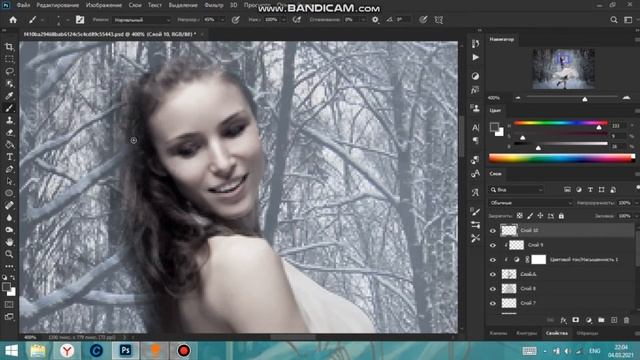Click the foreground color swatch in Color panel

[x=494, y=127]
